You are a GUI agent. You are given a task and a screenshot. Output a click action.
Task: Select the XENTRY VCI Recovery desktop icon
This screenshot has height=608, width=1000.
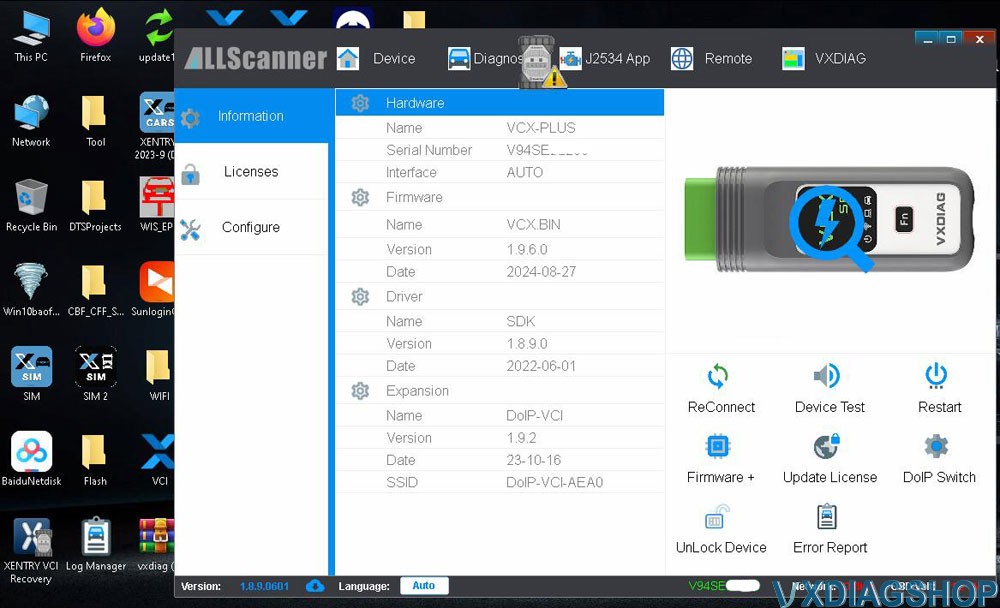click(x=31, y=550)
